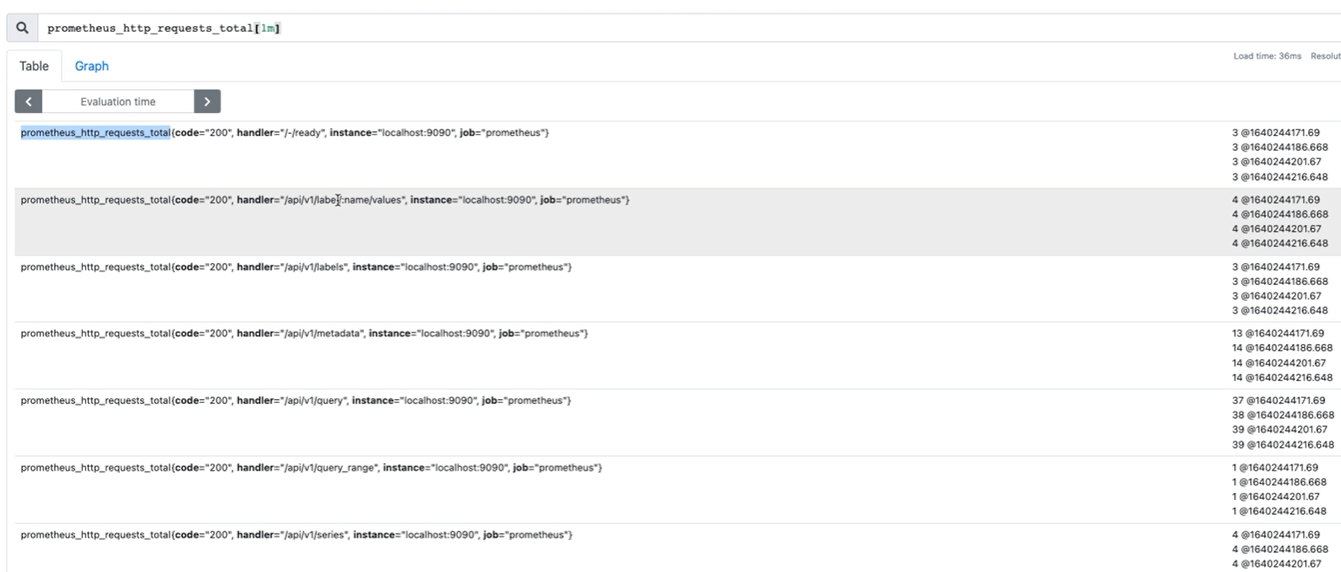
Task: Click the highlighted prometheus_http_requests_total metric name
Action: coord(95,134)
